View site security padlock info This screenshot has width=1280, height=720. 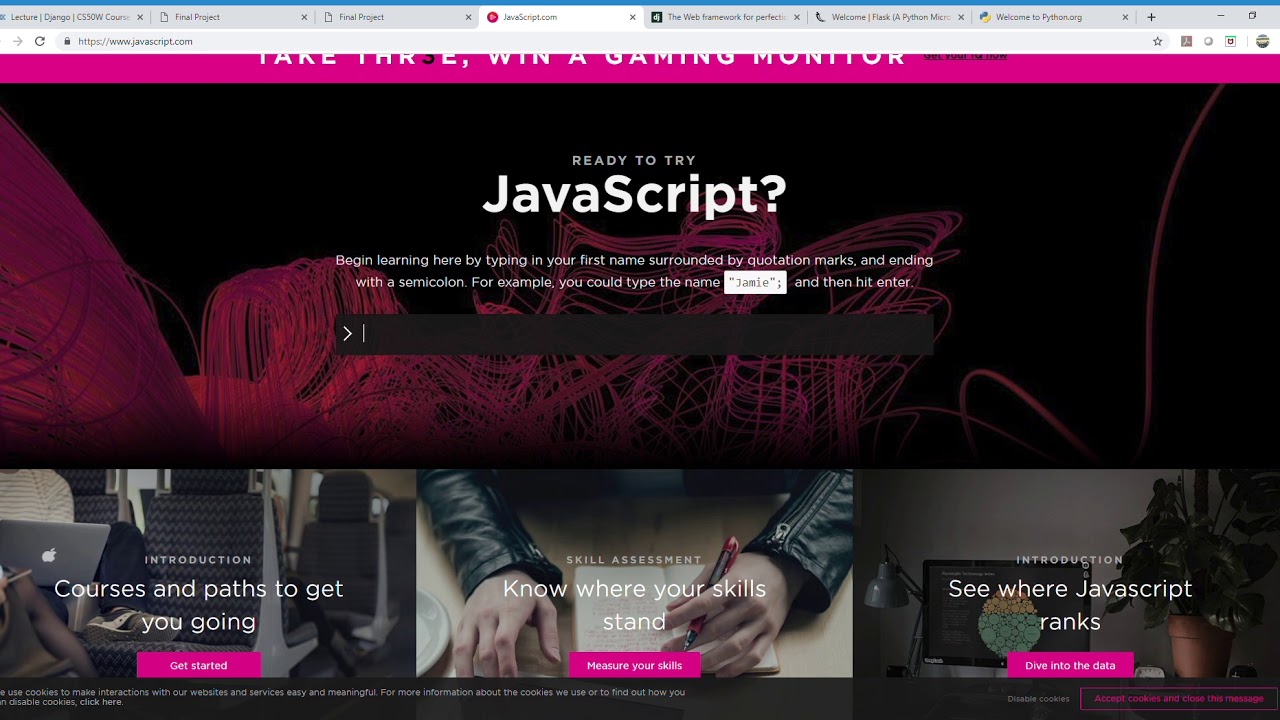pyautogui.click(x=67, y=41)
